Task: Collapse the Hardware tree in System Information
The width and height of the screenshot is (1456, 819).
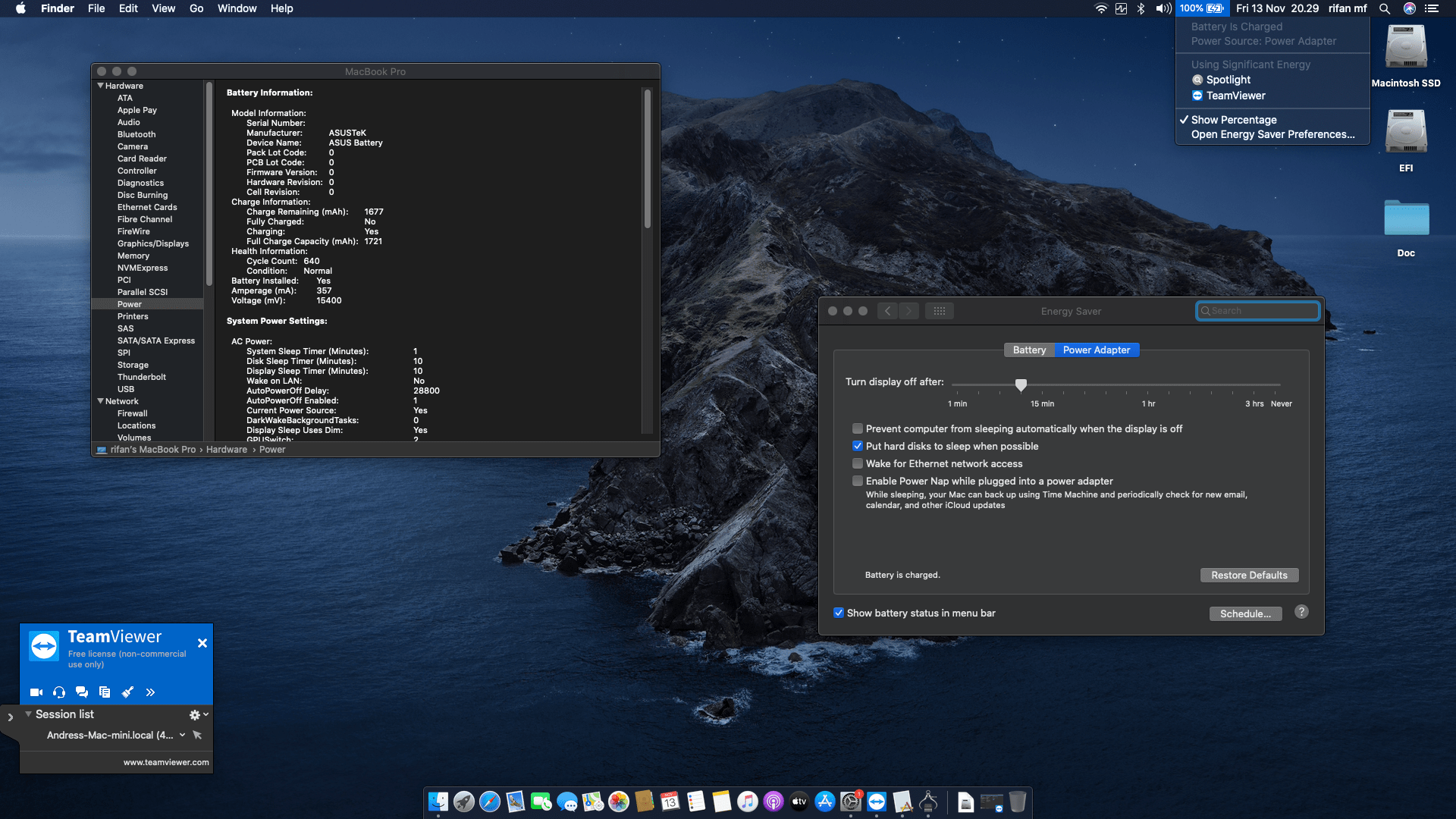Action: point(100,86)
